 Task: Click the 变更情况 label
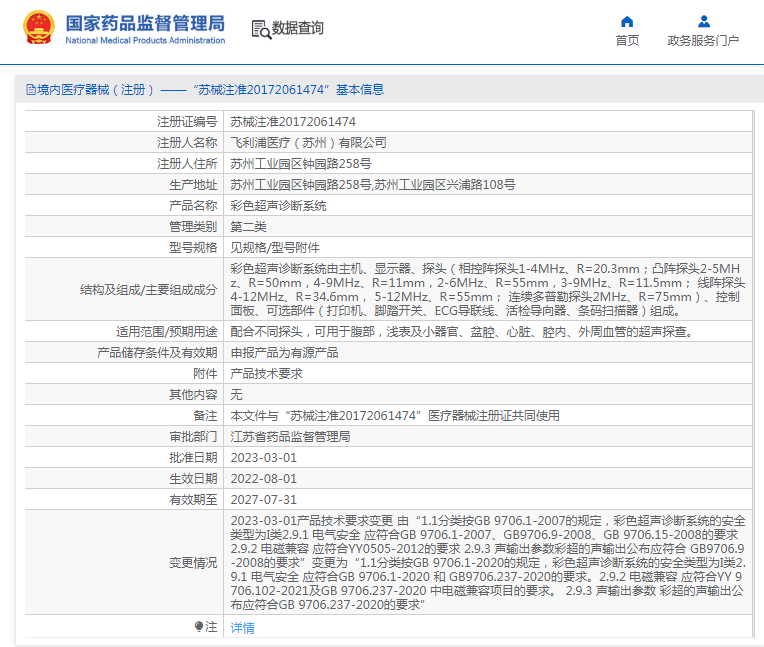193,563
